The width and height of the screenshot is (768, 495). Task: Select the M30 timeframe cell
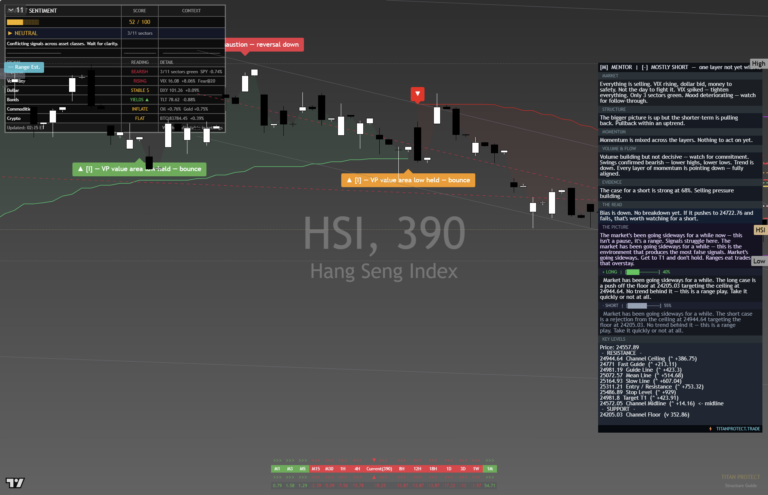click(x=329, y=469)
